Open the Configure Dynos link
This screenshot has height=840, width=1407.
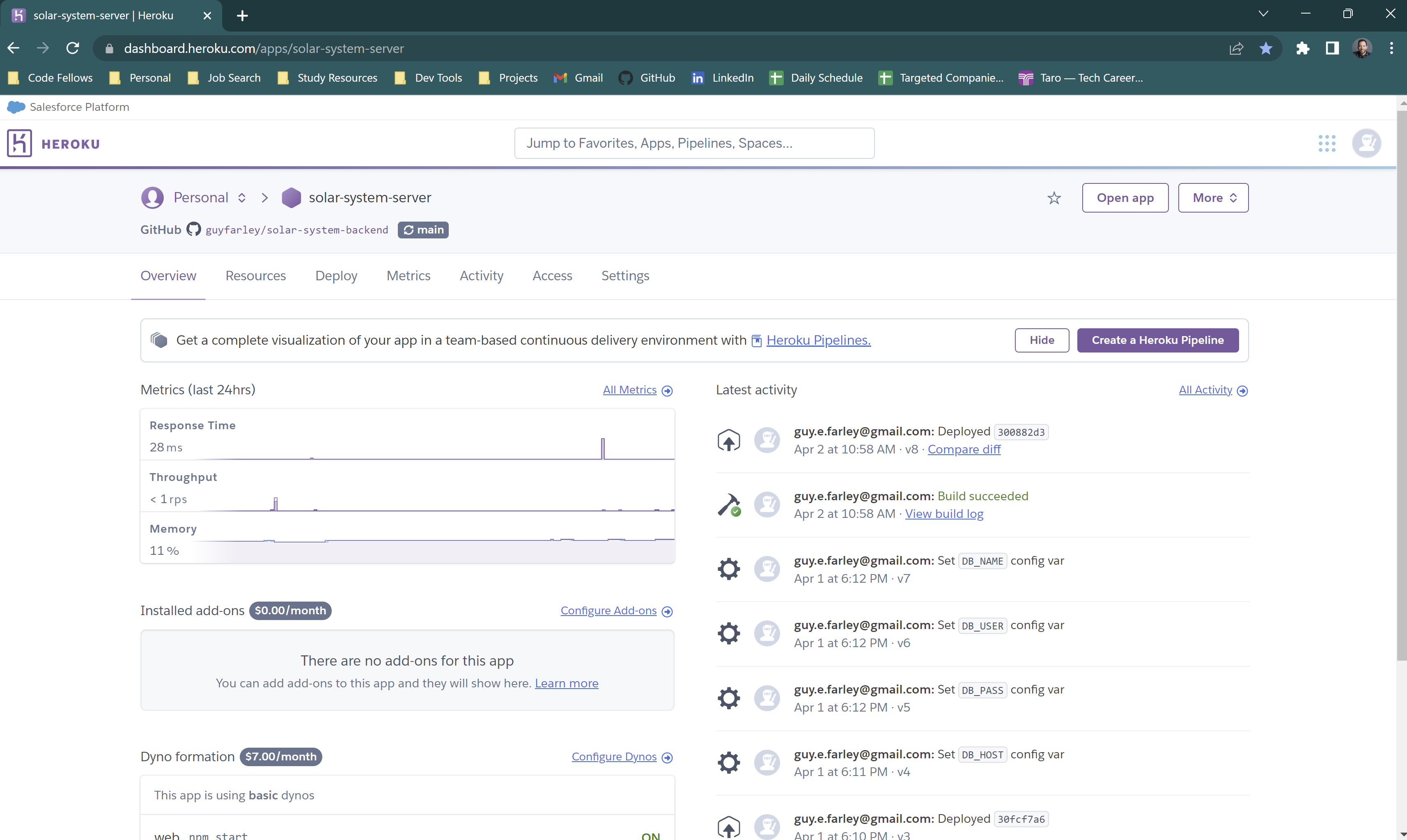[x=614, y=757]
